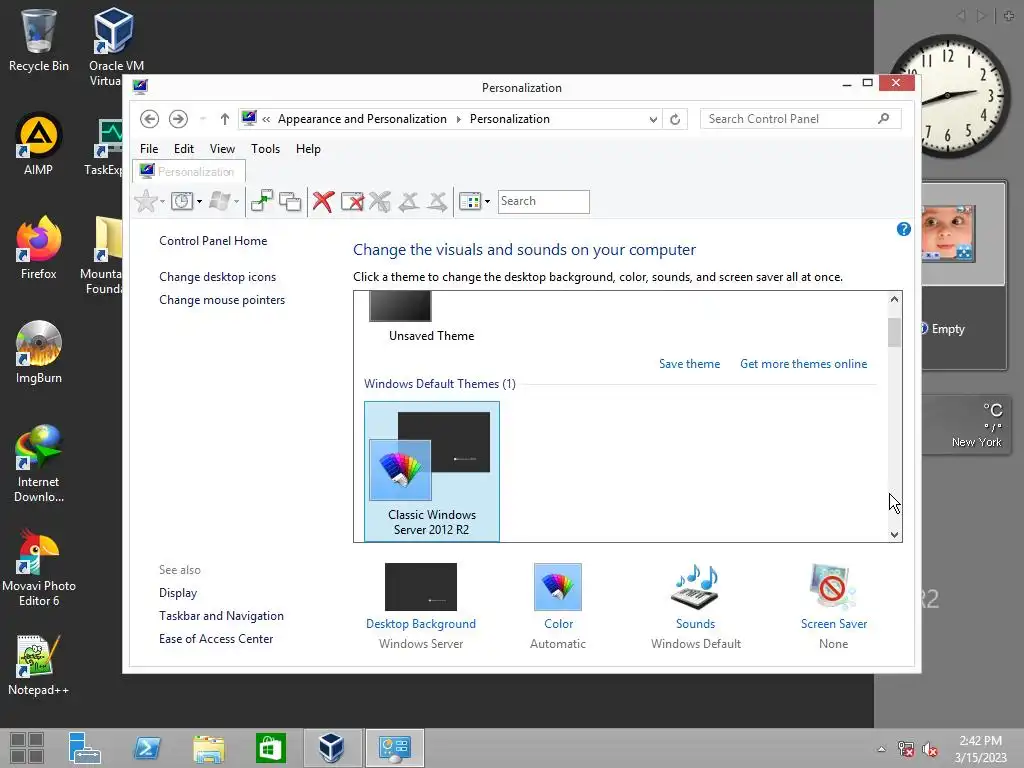Expand the clock button dropdown arrow

[199, 202]
